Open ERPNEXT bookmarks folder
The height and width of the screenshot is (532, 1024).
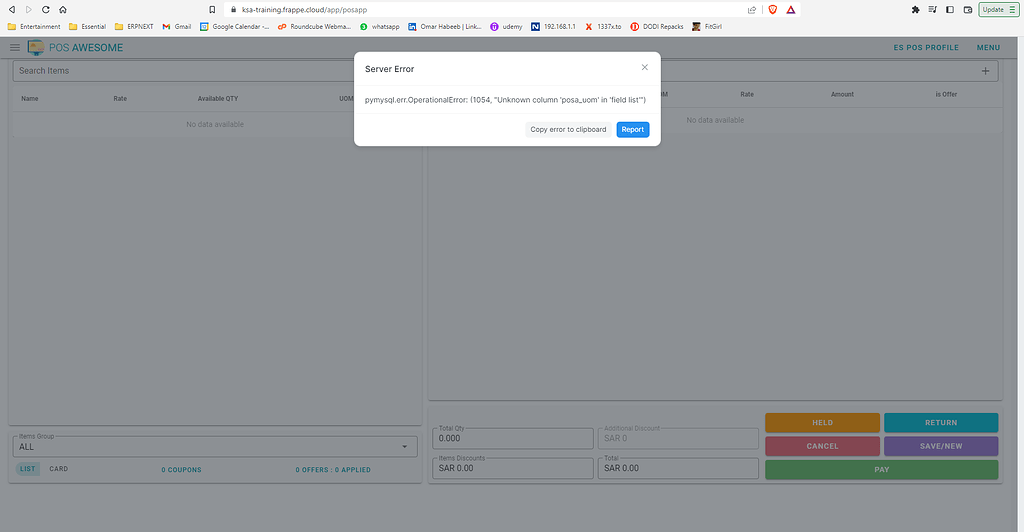click(x=134, y=27)
